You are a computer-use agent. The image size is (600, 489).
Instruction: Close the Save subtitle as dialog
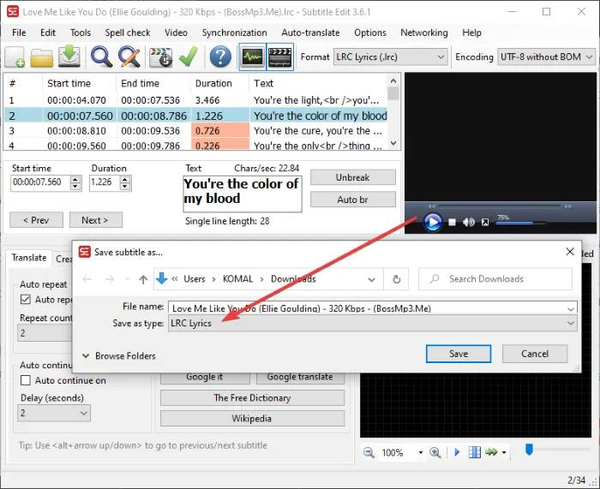point(570,251)
